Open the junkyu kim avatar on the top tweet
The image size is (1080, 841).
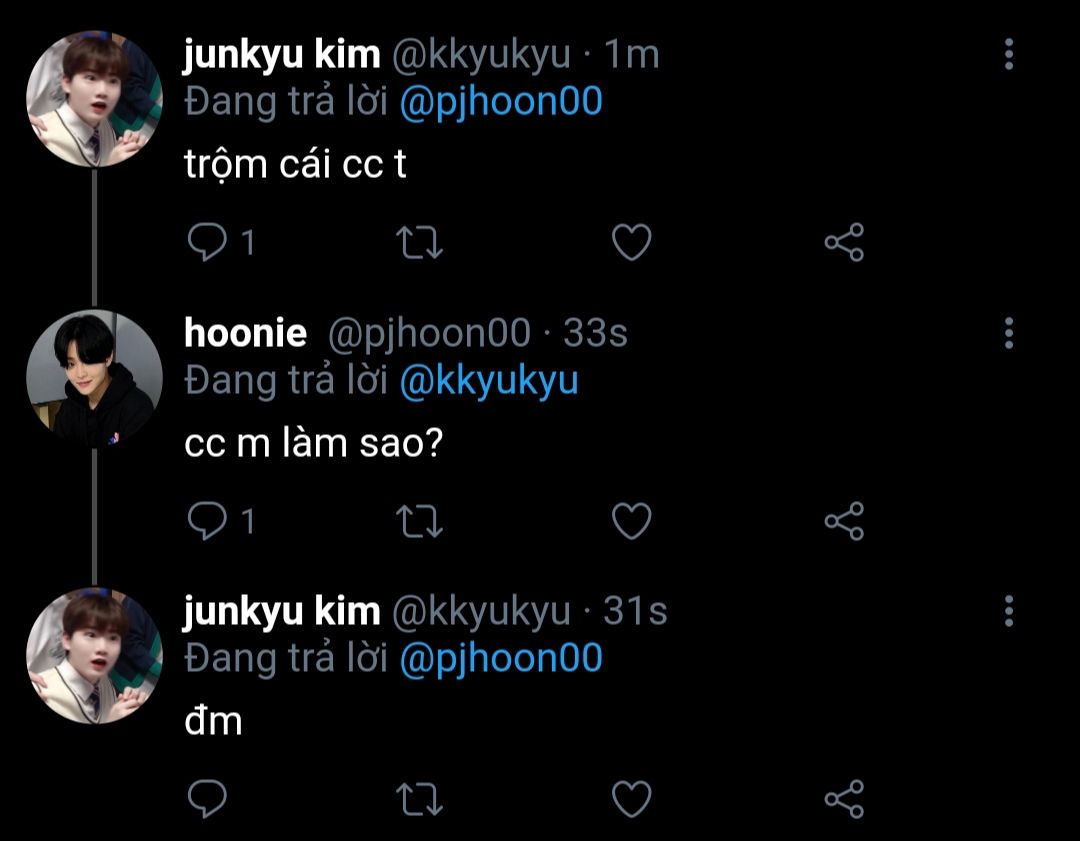94,99
